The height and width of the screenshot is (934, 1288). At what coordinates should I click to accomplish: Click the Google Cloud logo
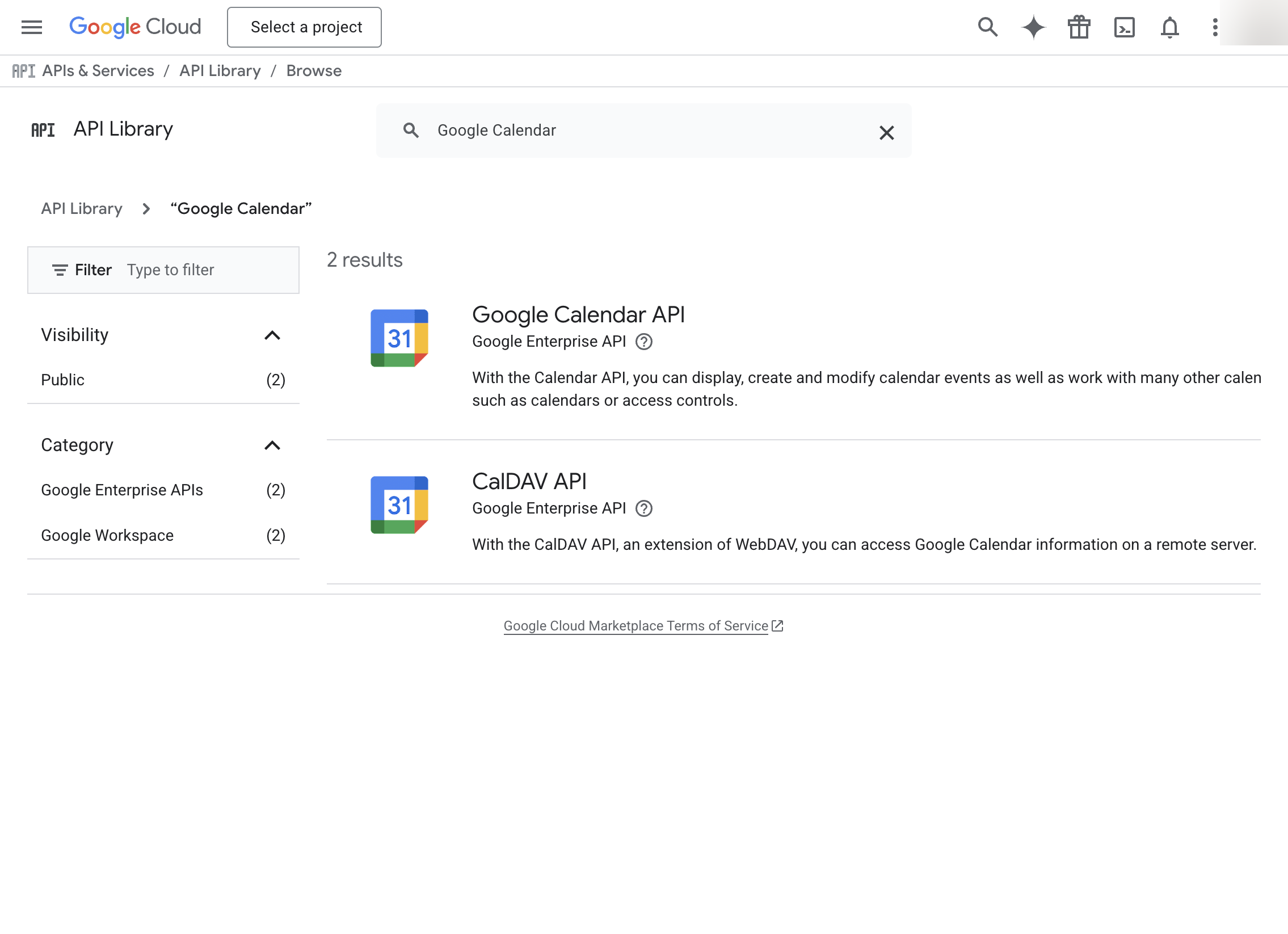(x=135, y=27)
